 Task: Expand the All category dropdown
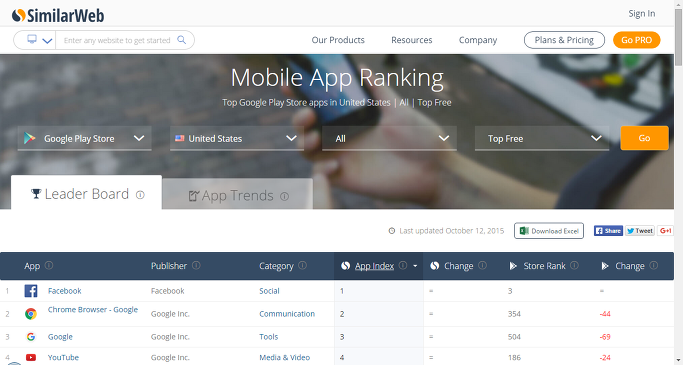coord(389,139)
